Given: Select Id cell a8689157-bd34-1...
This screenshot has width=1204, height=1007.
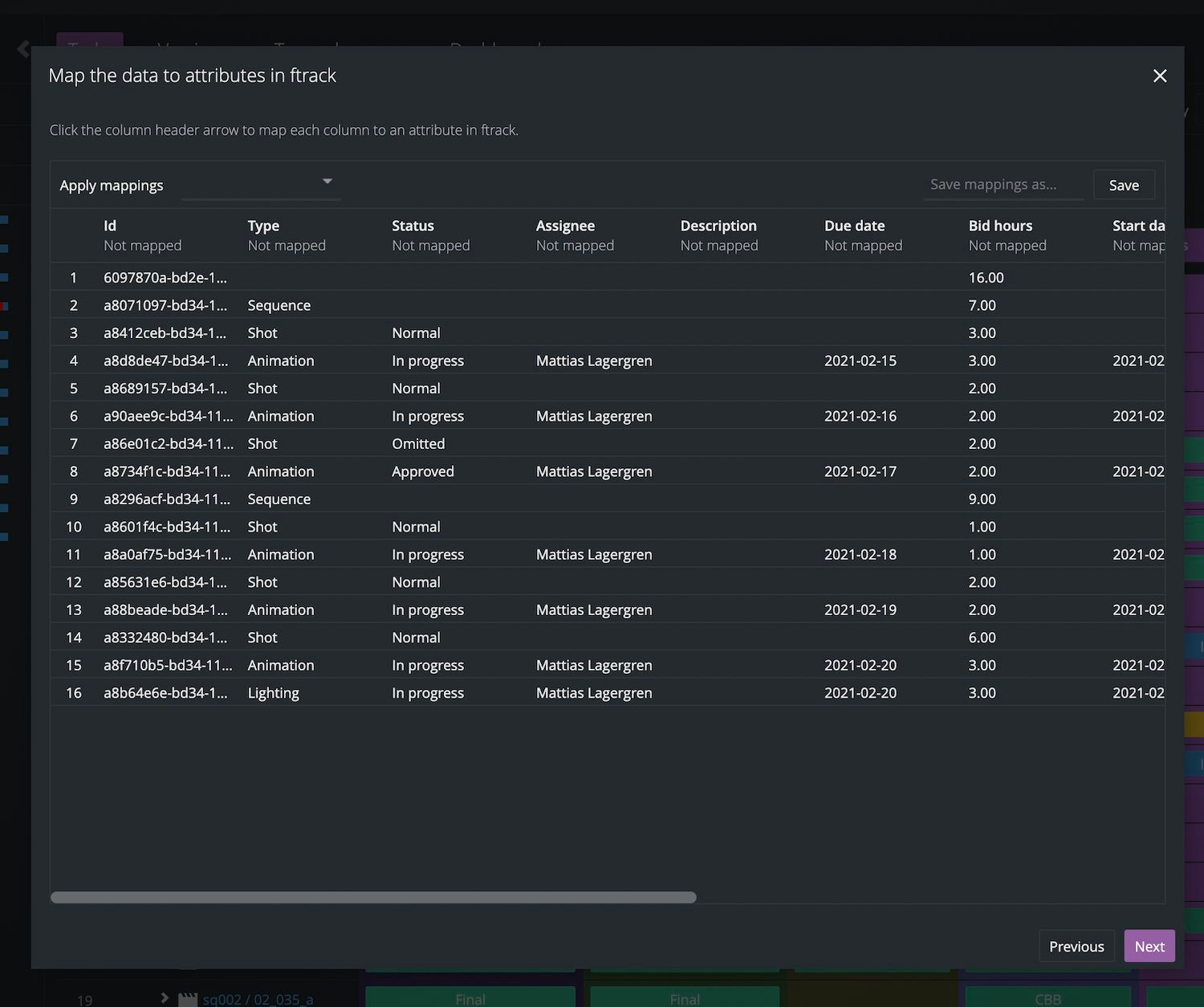Looking at the screenshot, I should click(165, 388).
